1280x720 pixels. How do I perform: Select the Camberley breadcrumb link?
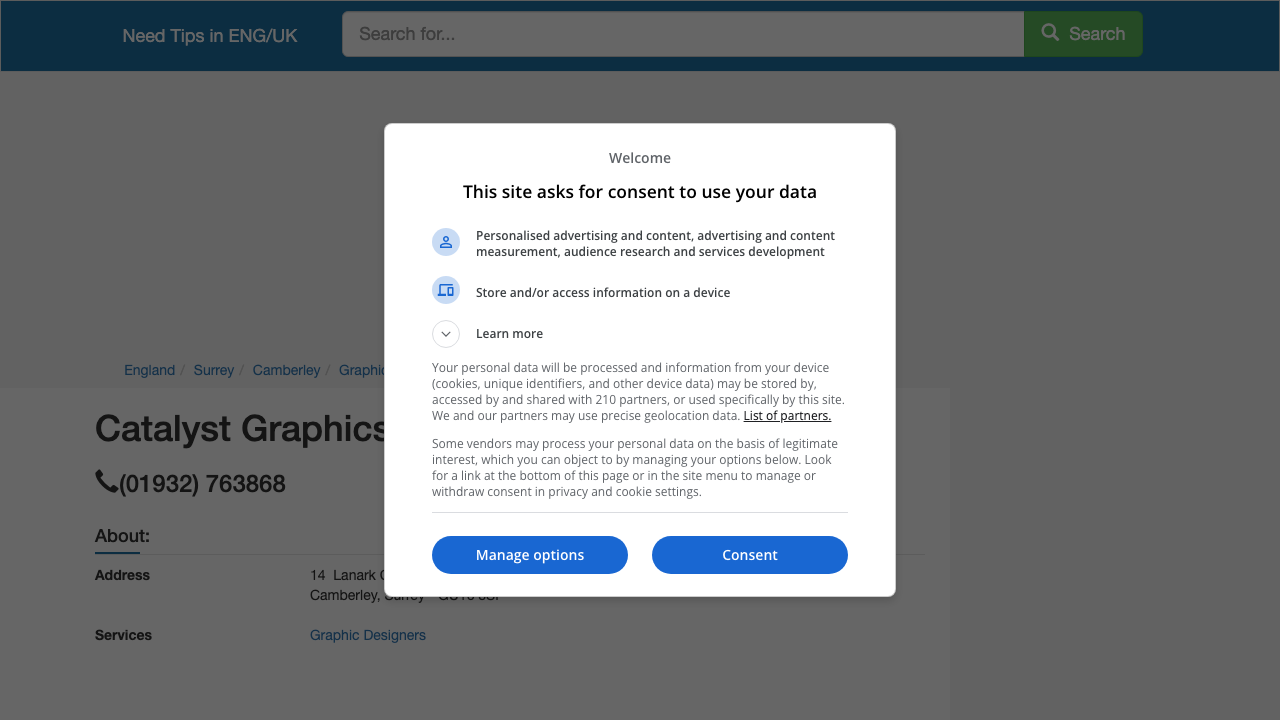click(286, 370)
